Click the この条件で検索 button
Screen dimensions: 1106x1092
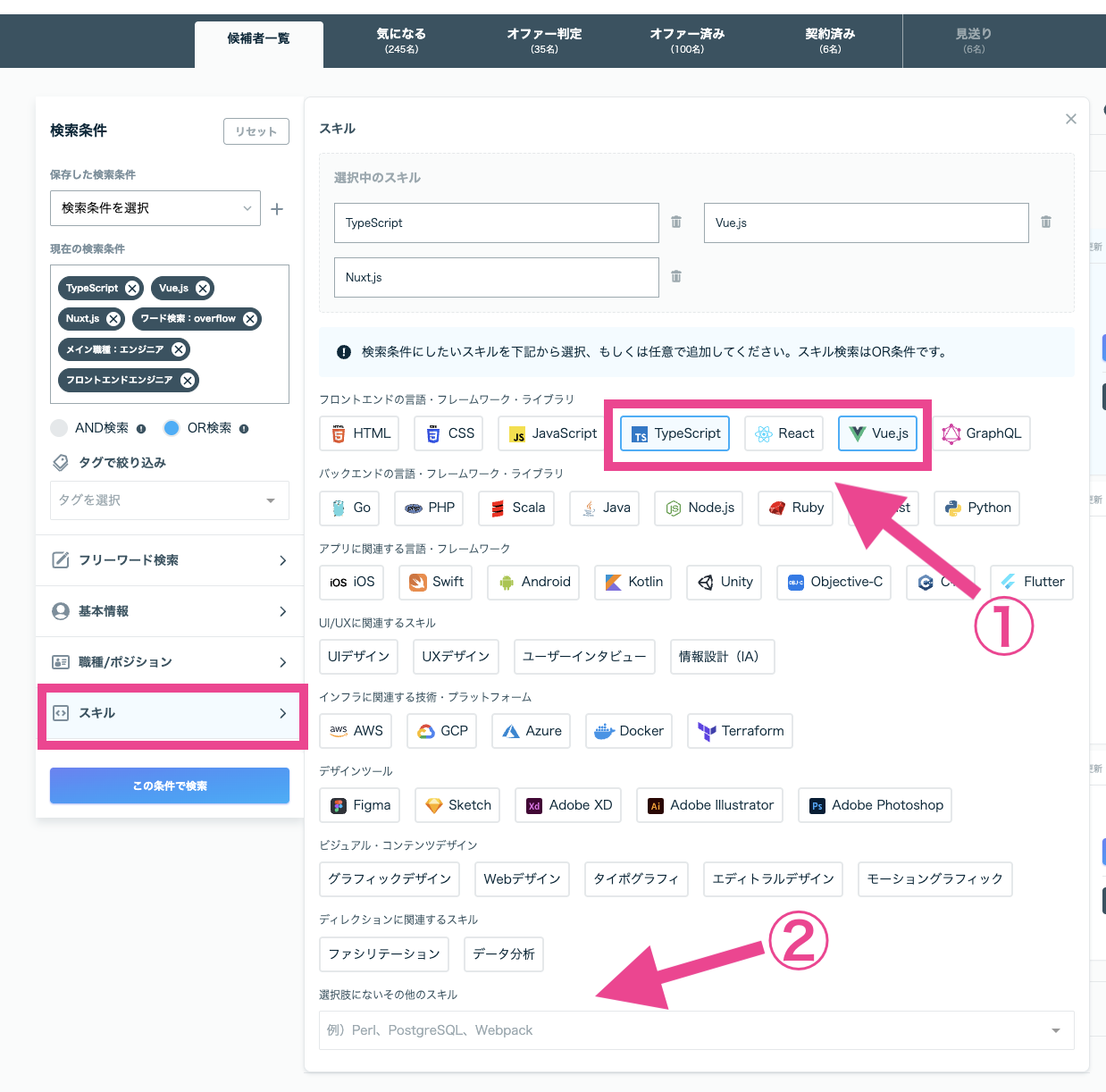pos(170,785)
